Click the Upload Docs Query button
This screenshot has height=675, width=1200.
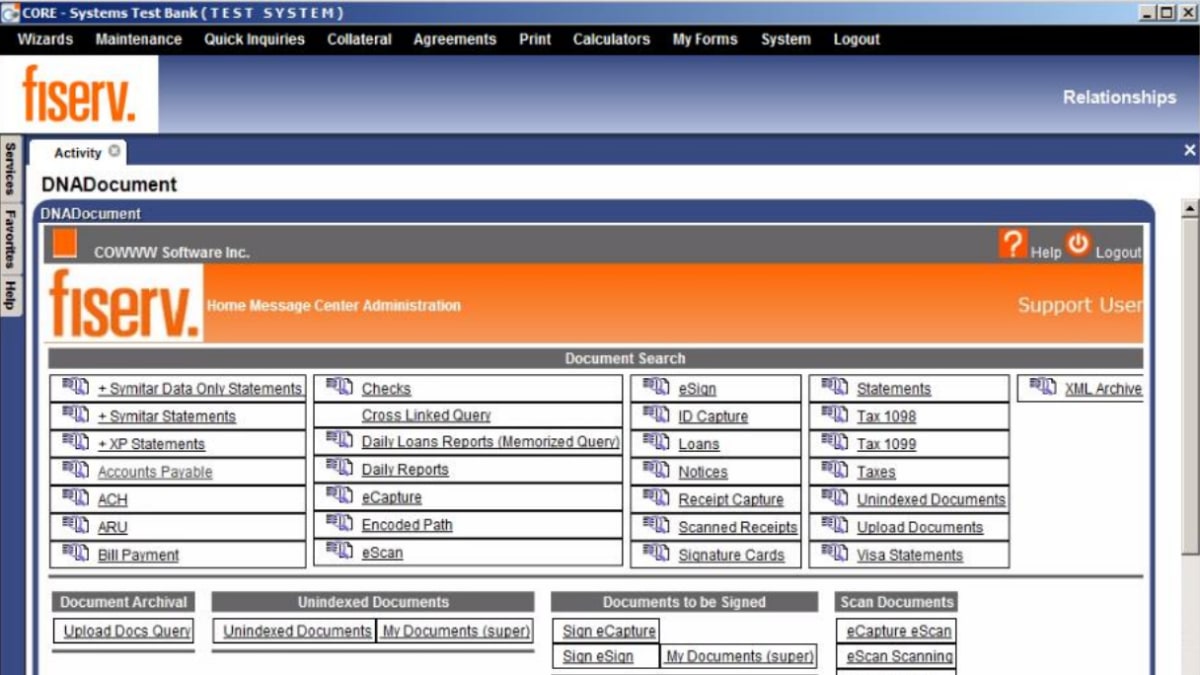(x=127, y=631)
